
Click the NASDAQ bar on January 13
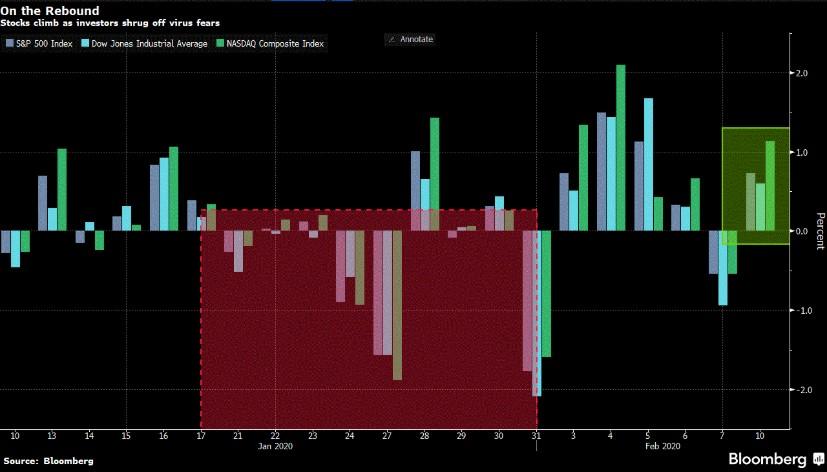[x=62, y=189]
